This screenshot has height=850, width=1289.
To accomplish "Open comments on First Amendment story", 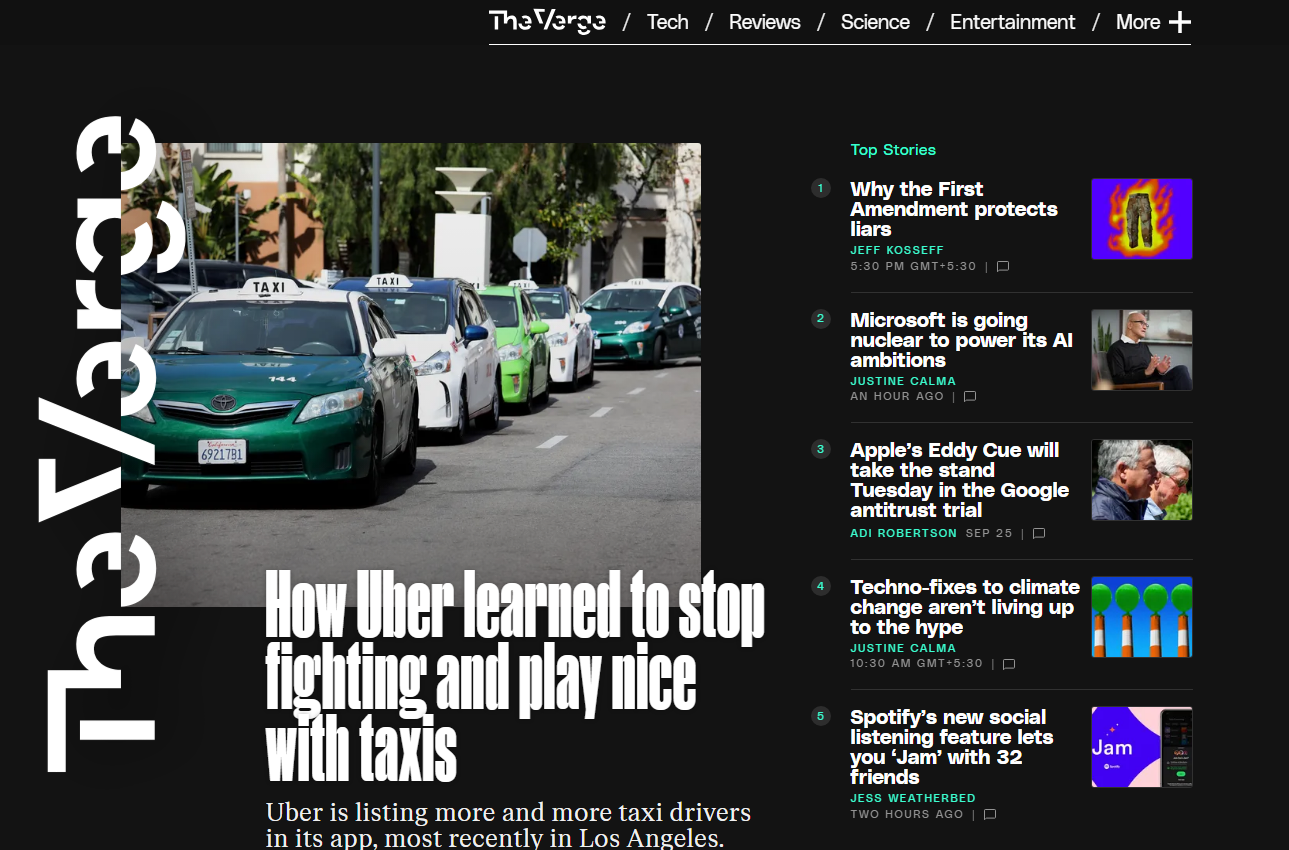I will [1002, 267].
